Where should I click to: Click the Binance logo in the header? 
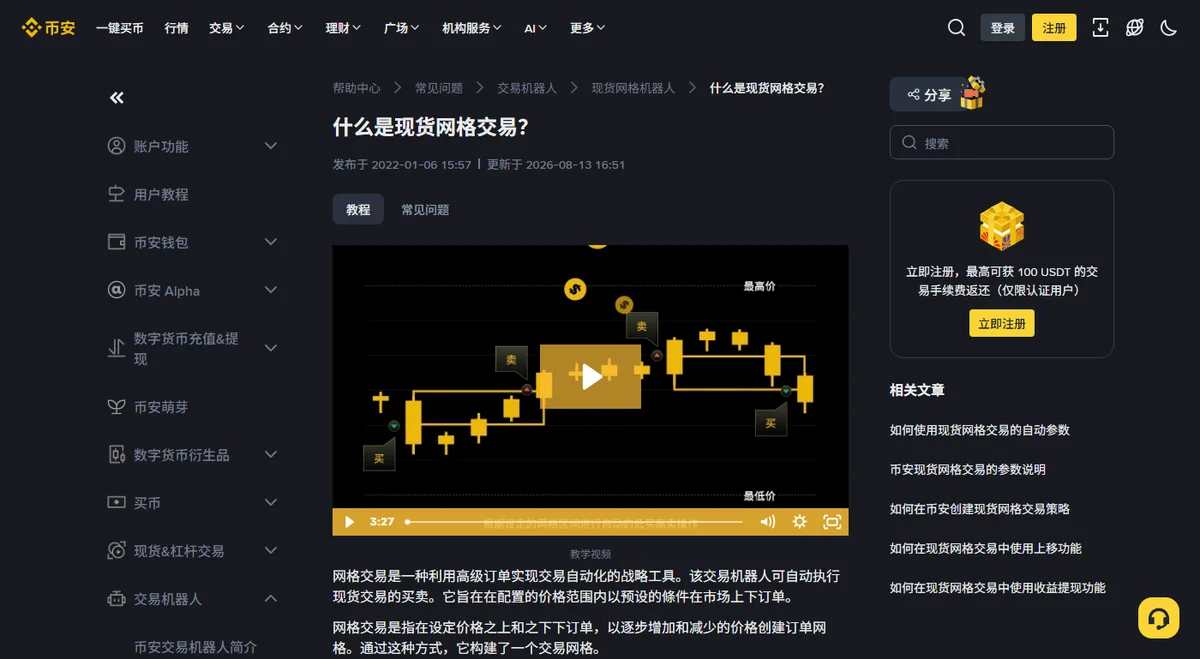[49, 28]
